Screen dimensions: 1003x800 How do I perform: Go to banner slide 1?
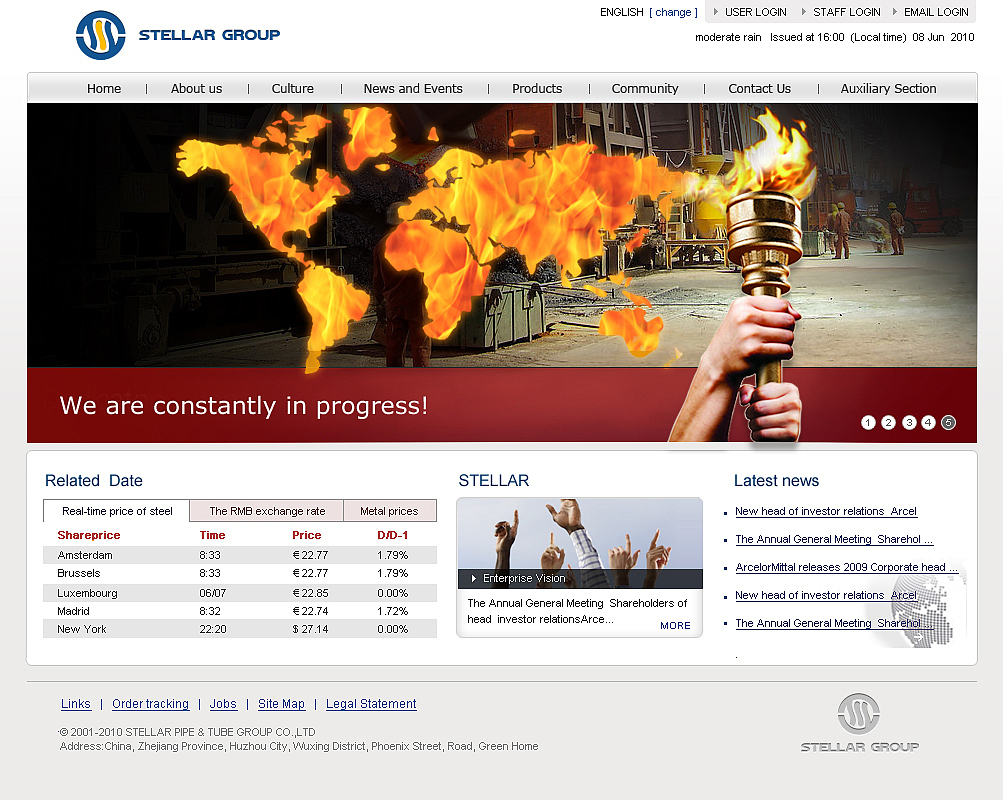click(x=868, y=423)
